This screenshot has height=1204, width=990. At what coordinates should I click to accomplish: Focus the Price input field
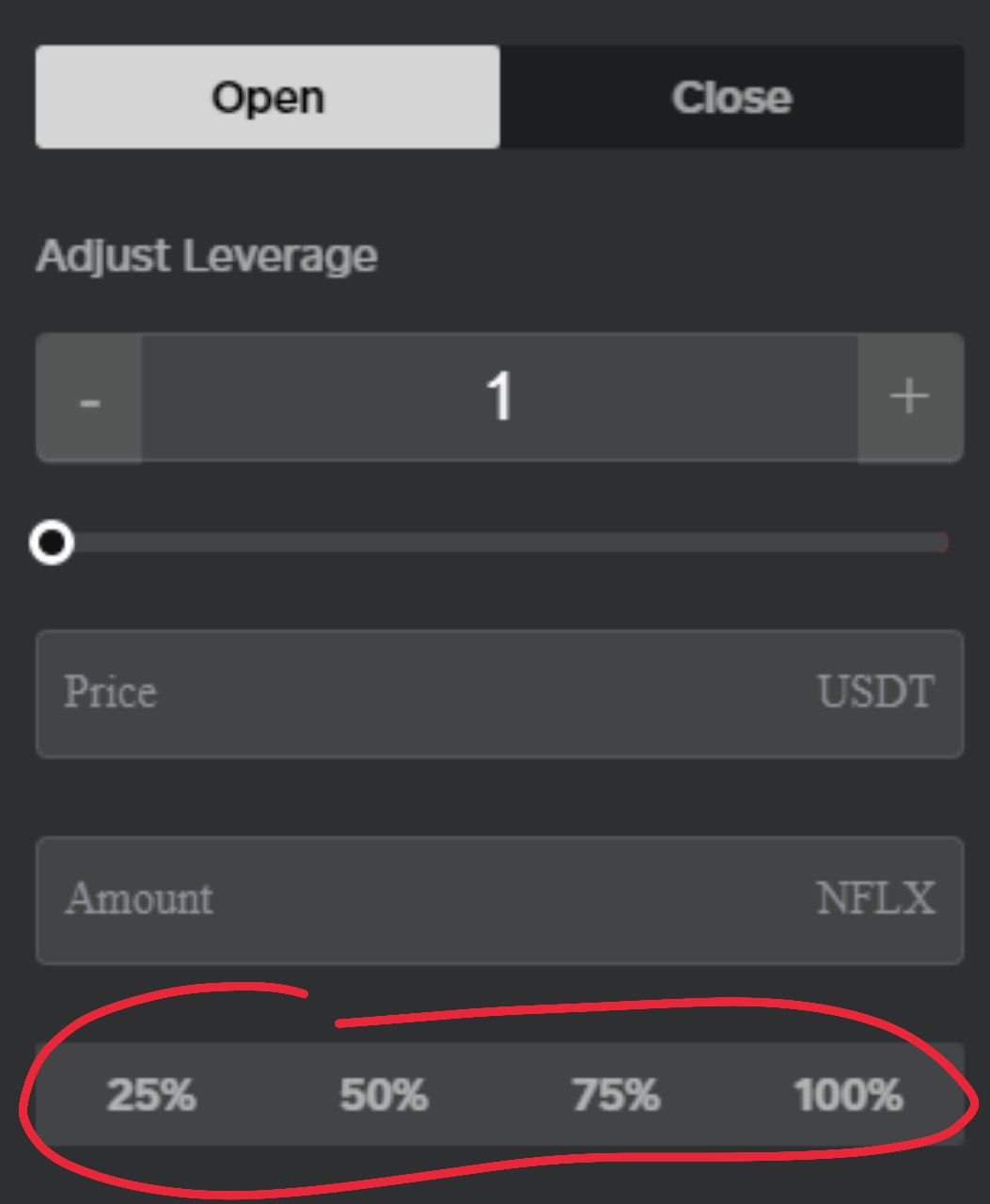(499, 693)
